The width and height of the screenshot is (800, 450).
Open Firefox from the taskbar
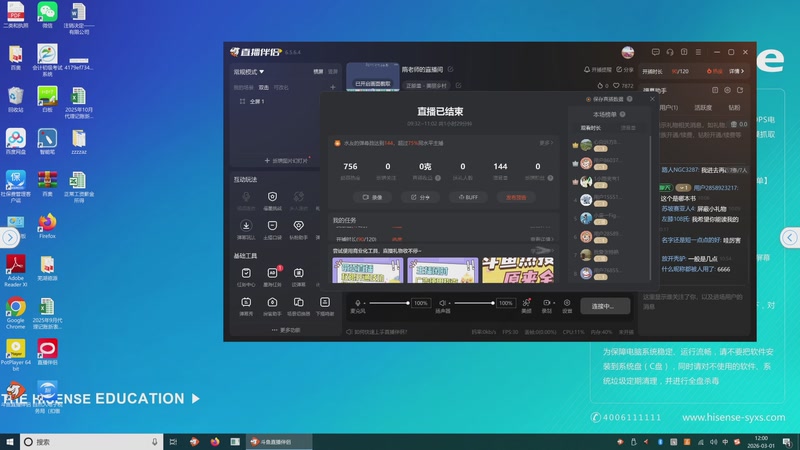pos(215,442)
